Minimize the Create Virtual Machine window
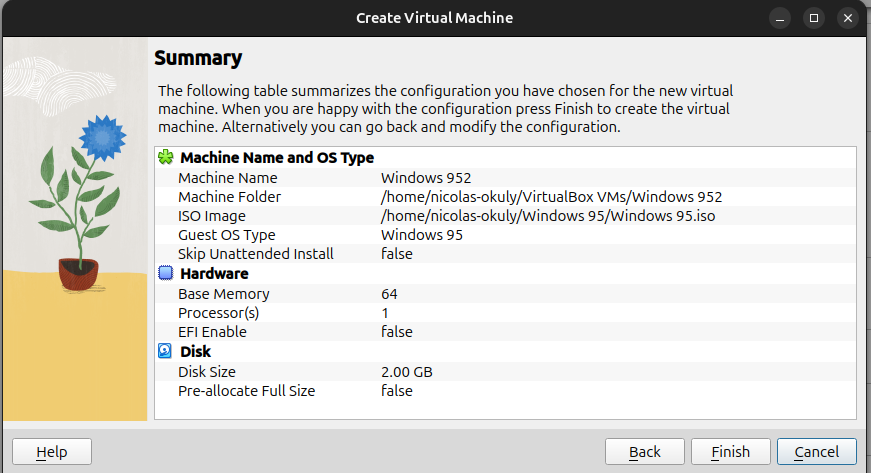This screenshot has width=871, height=473. pyautogui.click(x=780, y=18)
